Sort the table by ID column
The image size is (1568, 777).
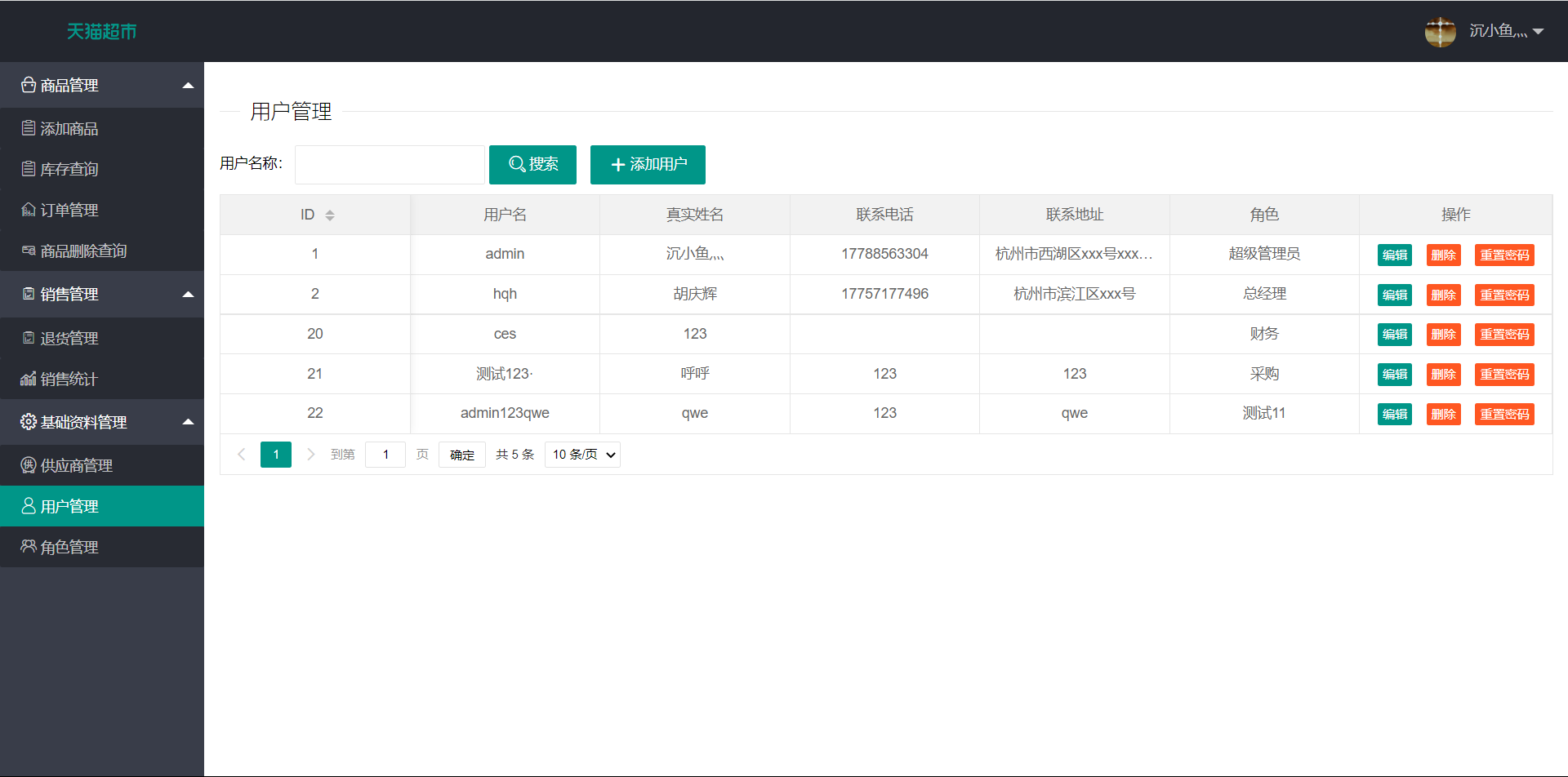[x=329, y=215]
